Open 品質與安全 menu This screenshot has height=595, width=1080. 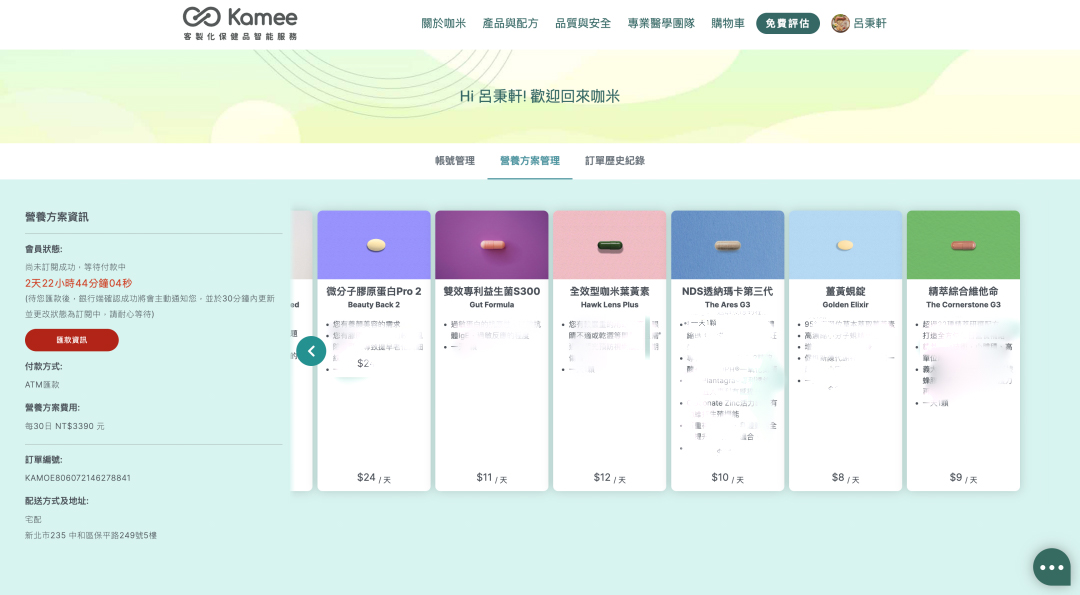point(583,23)
